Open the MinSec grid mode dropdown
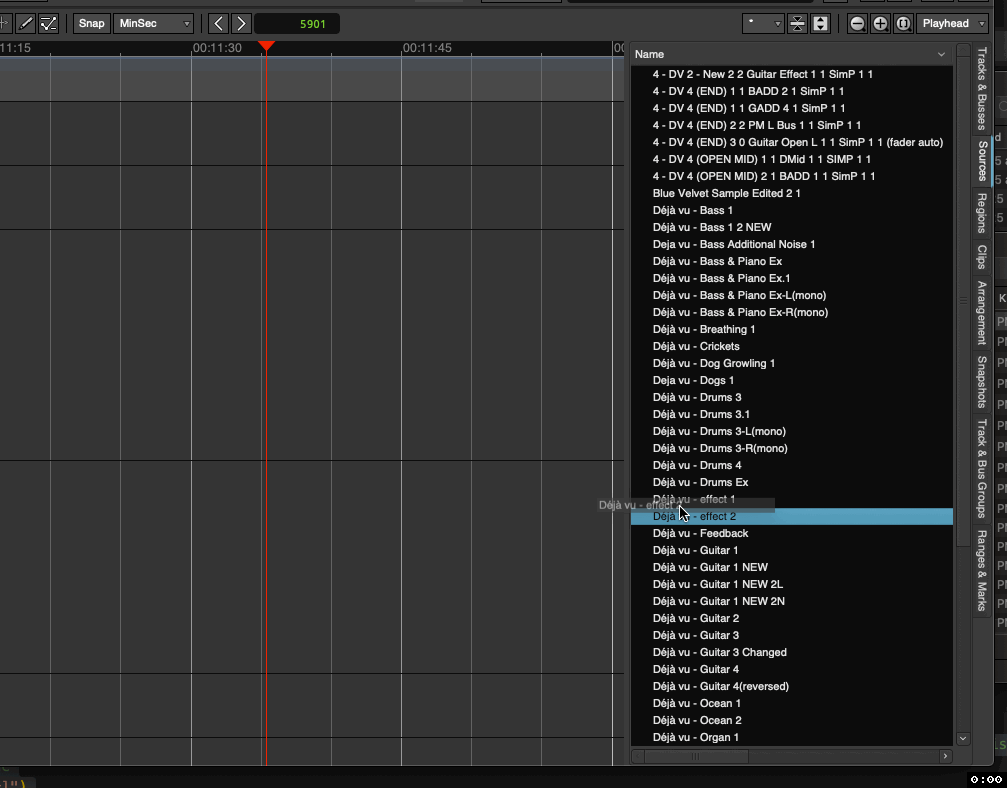 [x=154, y=23]
